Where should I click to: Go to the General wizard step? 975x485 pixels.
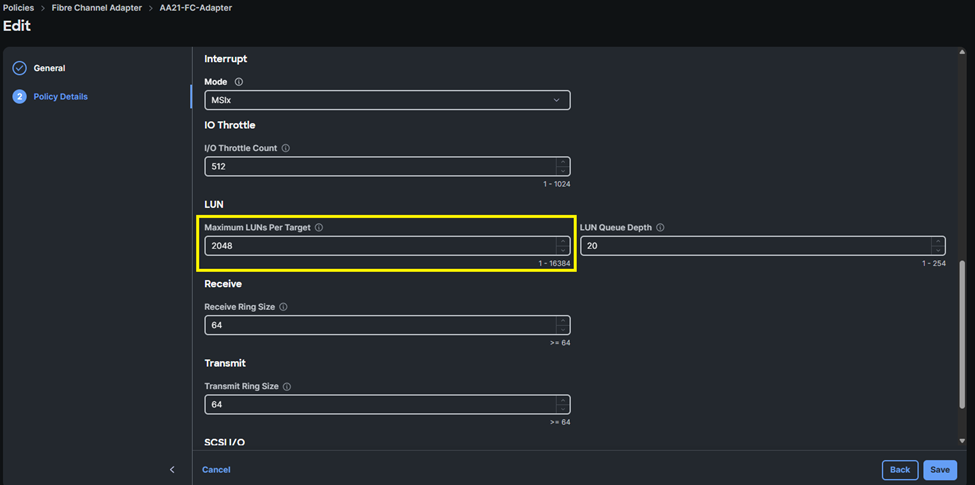(49, 68)
